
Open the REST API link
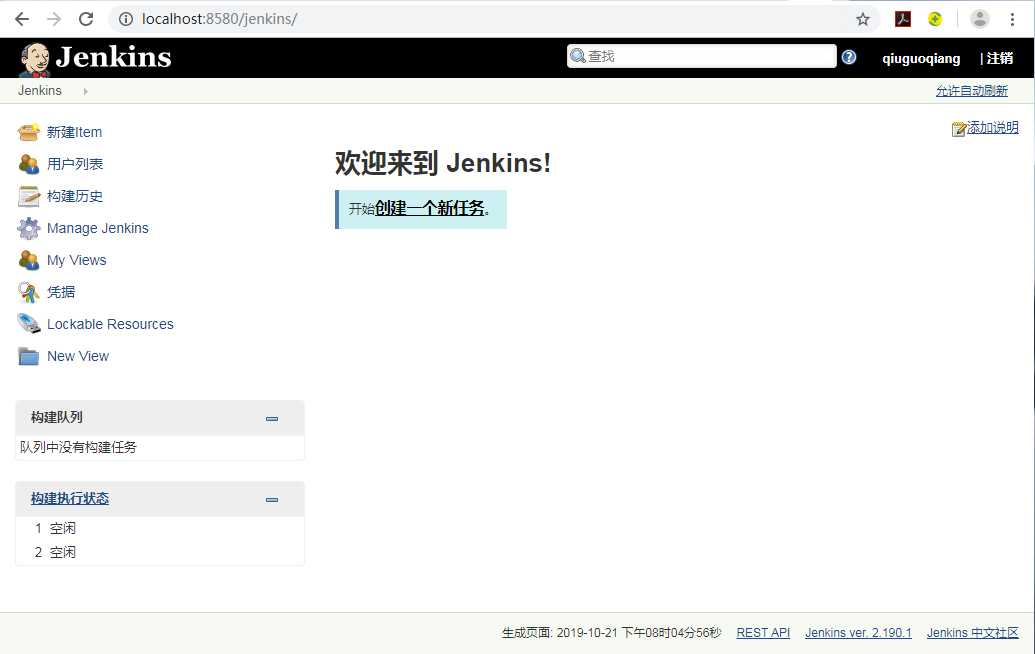click(763, 632)
